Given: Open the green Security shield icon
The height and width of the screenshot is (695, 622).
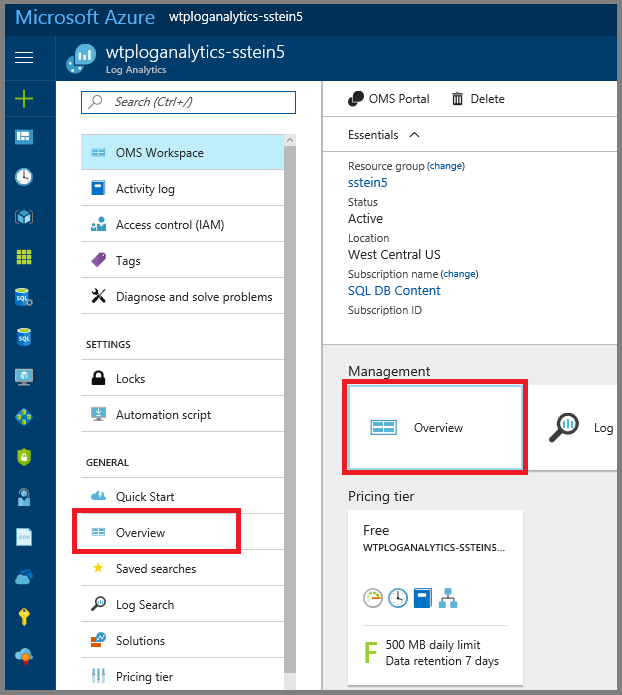Looking at the screenshot, I should coord(24,457).
